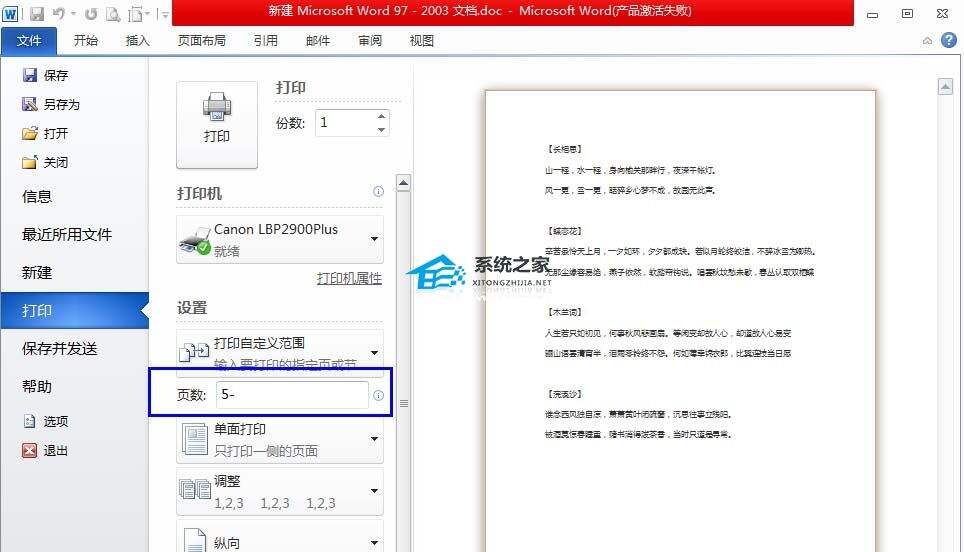Viewport: 964px width, 552px height.
Task: Click the Undo arrow in Quick Access Toolbar
Action: [x=59, y=14]
